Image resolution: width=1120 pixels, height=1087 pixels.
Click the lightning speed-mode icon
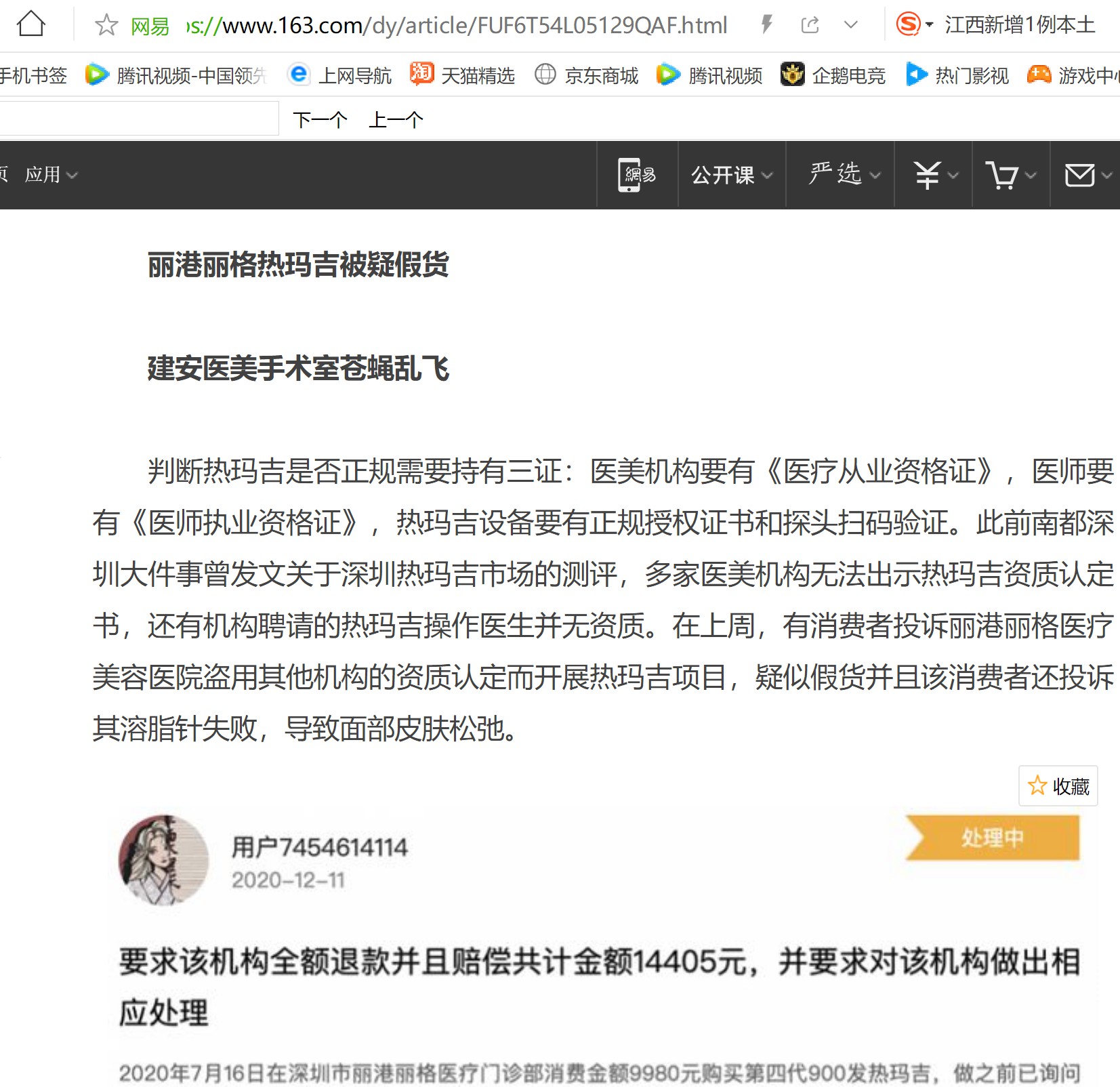[767, 25]
